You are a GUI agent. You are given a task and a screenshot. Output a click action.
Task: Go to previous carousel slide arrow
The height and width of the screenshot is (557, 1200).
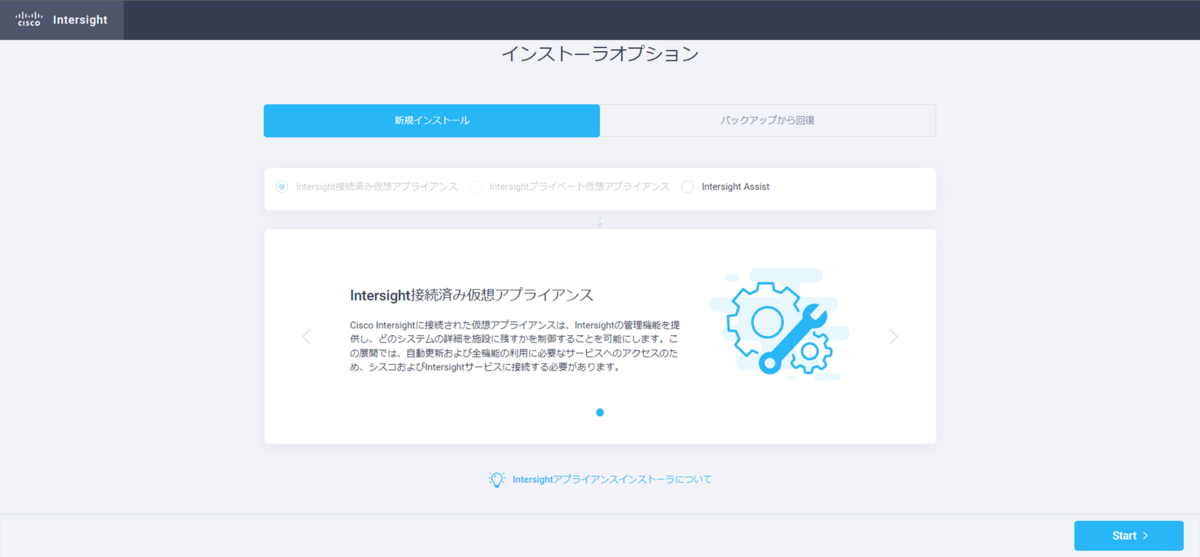pos(306,337)
